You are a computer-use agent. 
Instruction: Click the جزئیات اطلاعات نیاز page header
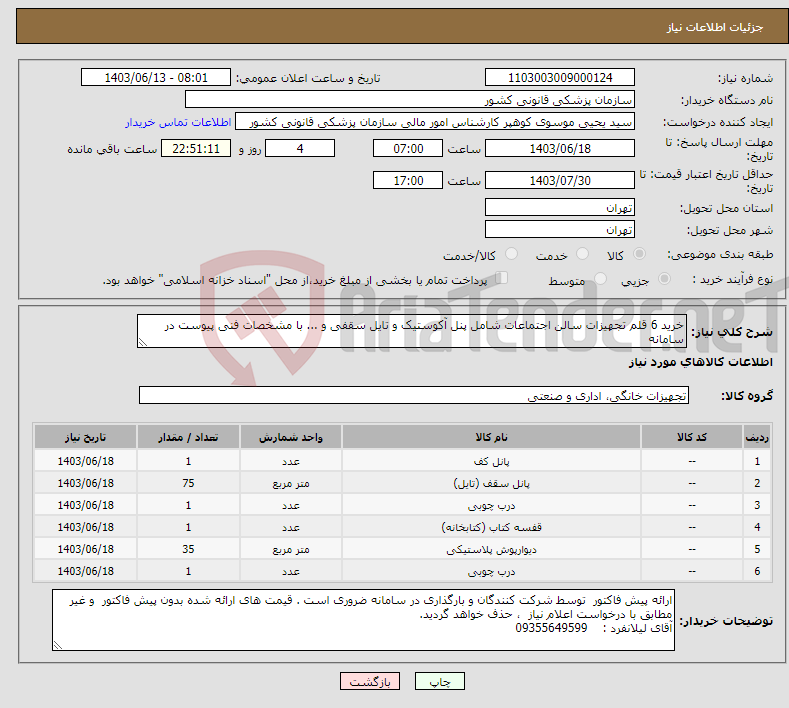tap(715, 27)
